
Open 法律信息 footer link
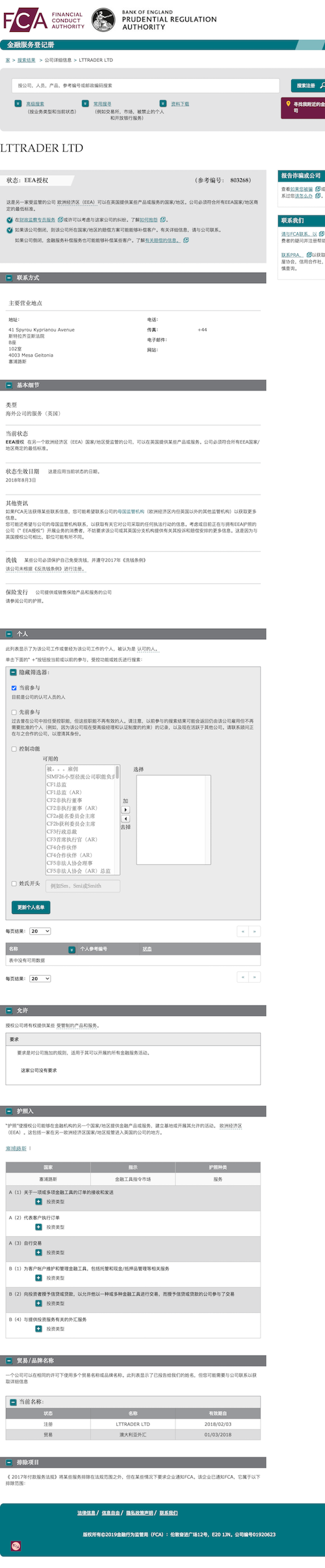pos(86,1513)
